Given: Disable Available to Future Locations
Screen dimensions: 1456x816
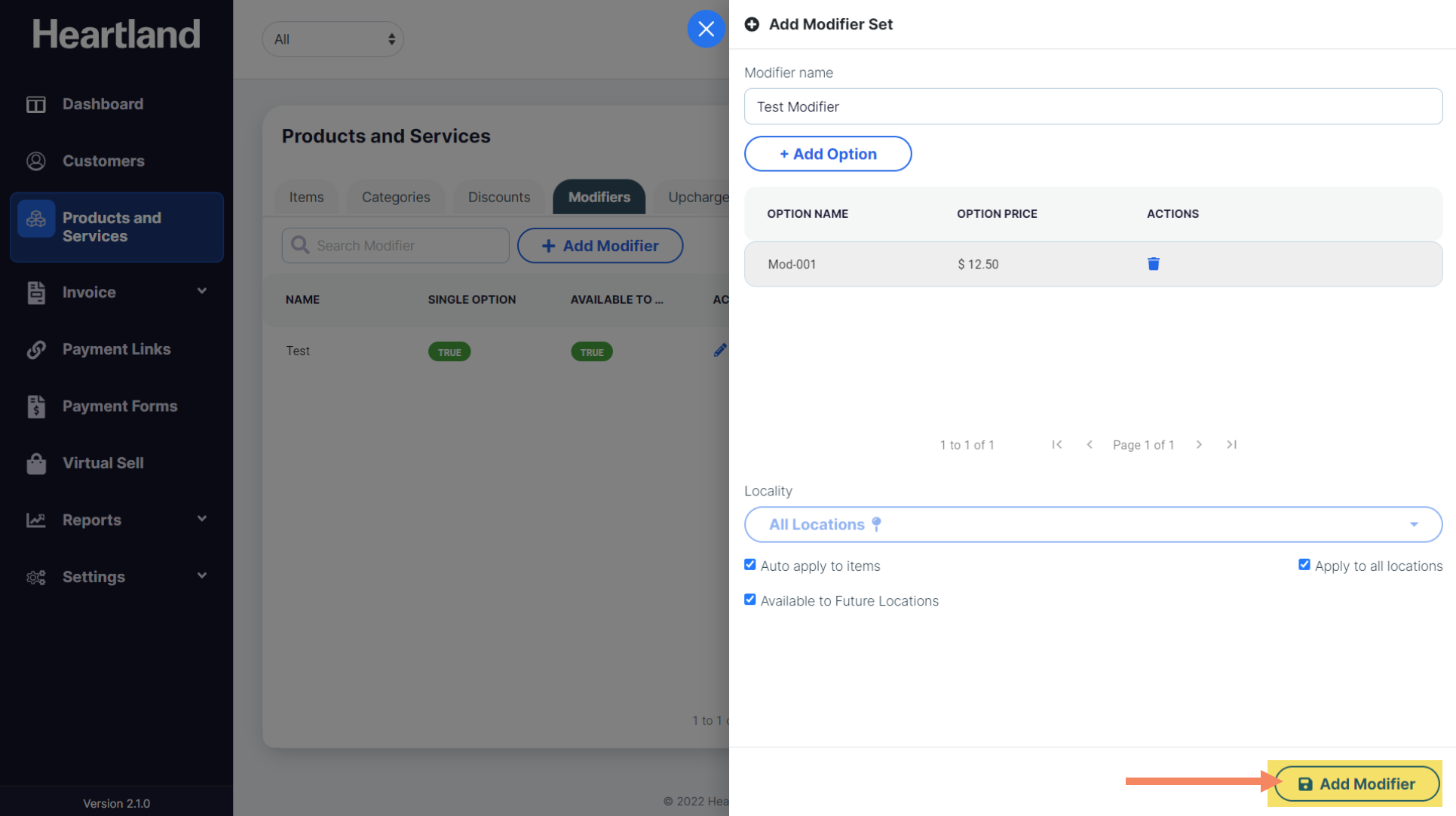Looking at the screenshot, I should pyautogui.click(x=749, y=600).
